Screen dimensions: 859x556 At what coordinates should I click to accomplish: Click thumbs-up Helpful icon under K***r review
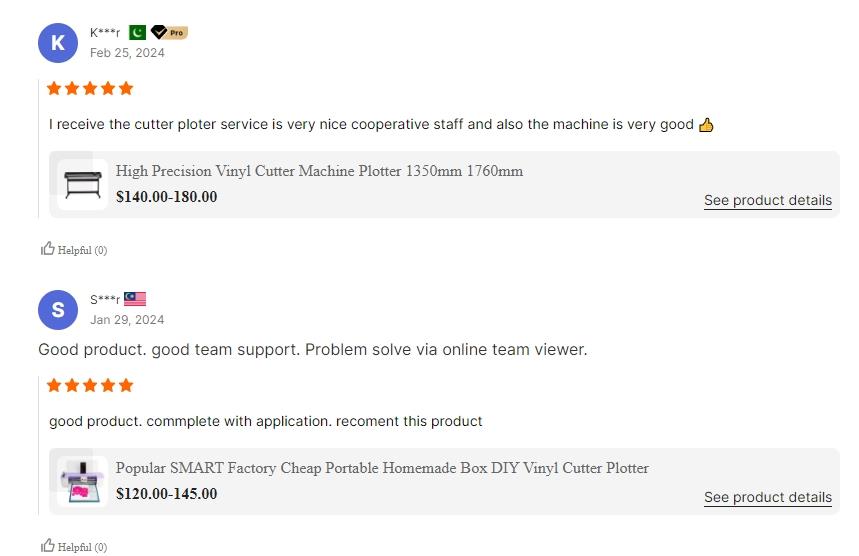[x=48, y=249]
